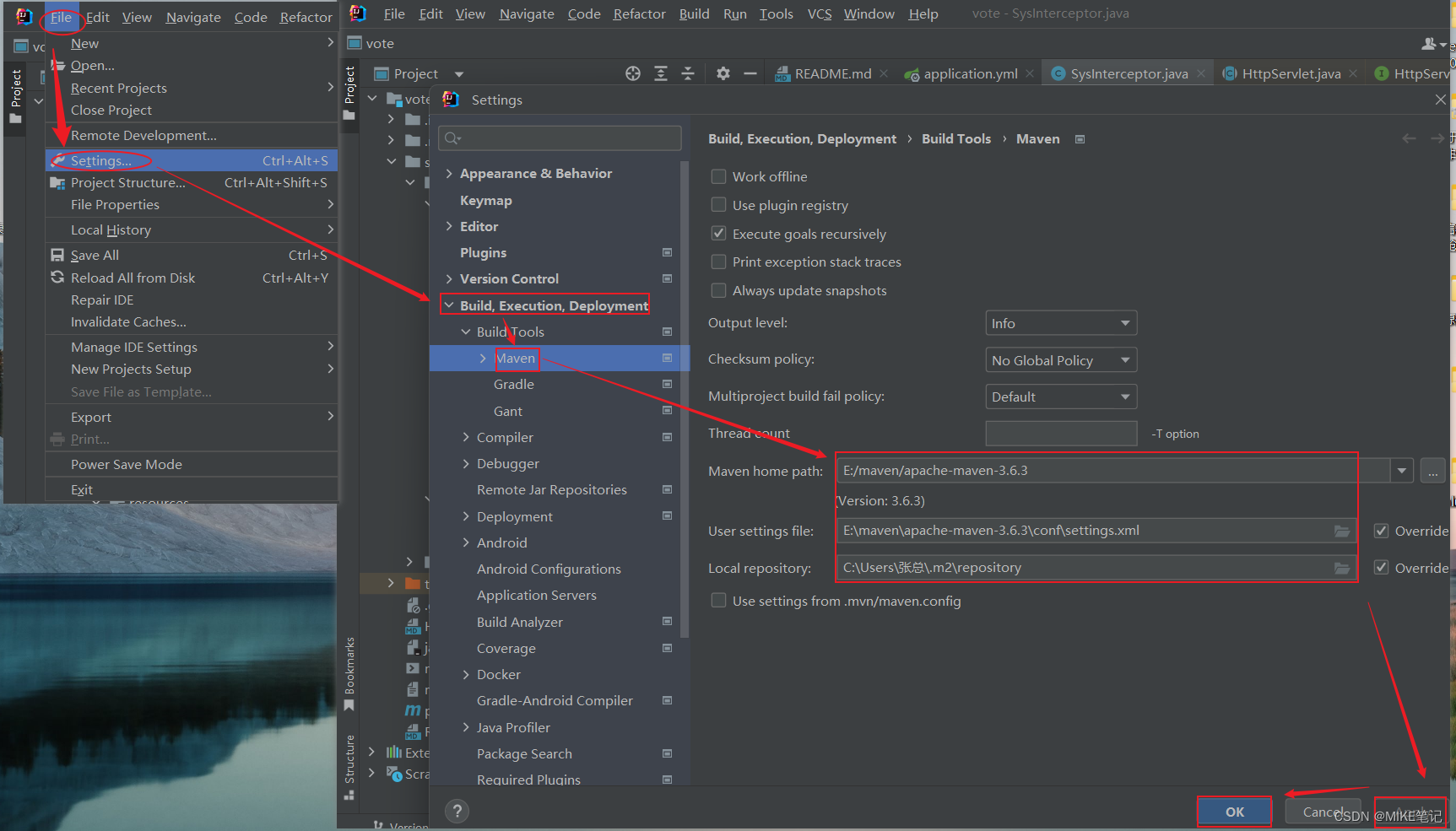Screen dimensions: 1456x831
Task: Click Thread count input field
Action: [x=1061, y=434]
